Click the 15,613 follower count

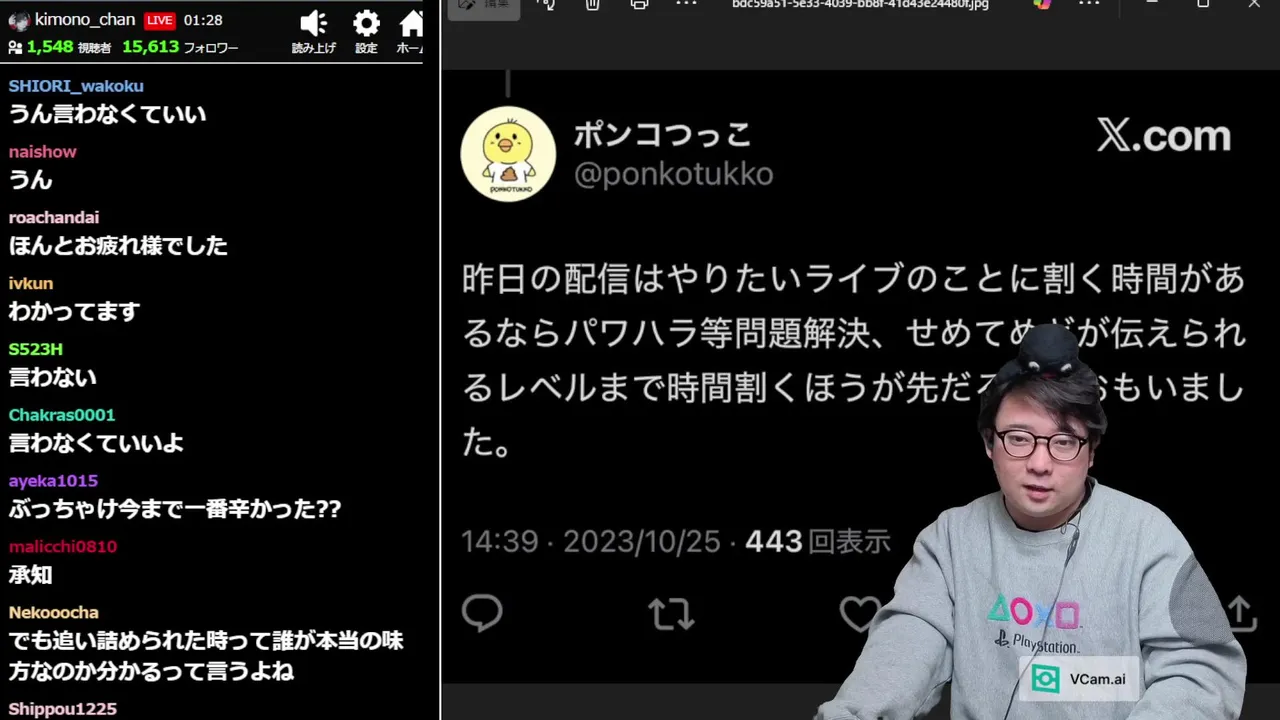(150, 47)
